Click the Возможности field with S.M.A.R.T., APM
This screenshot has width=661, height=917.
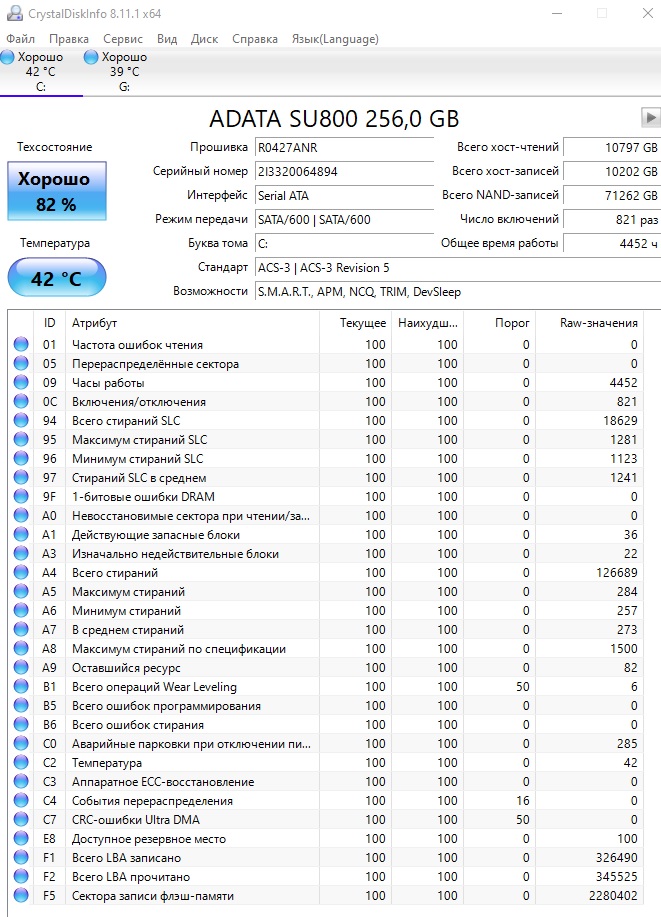[458, 291]
